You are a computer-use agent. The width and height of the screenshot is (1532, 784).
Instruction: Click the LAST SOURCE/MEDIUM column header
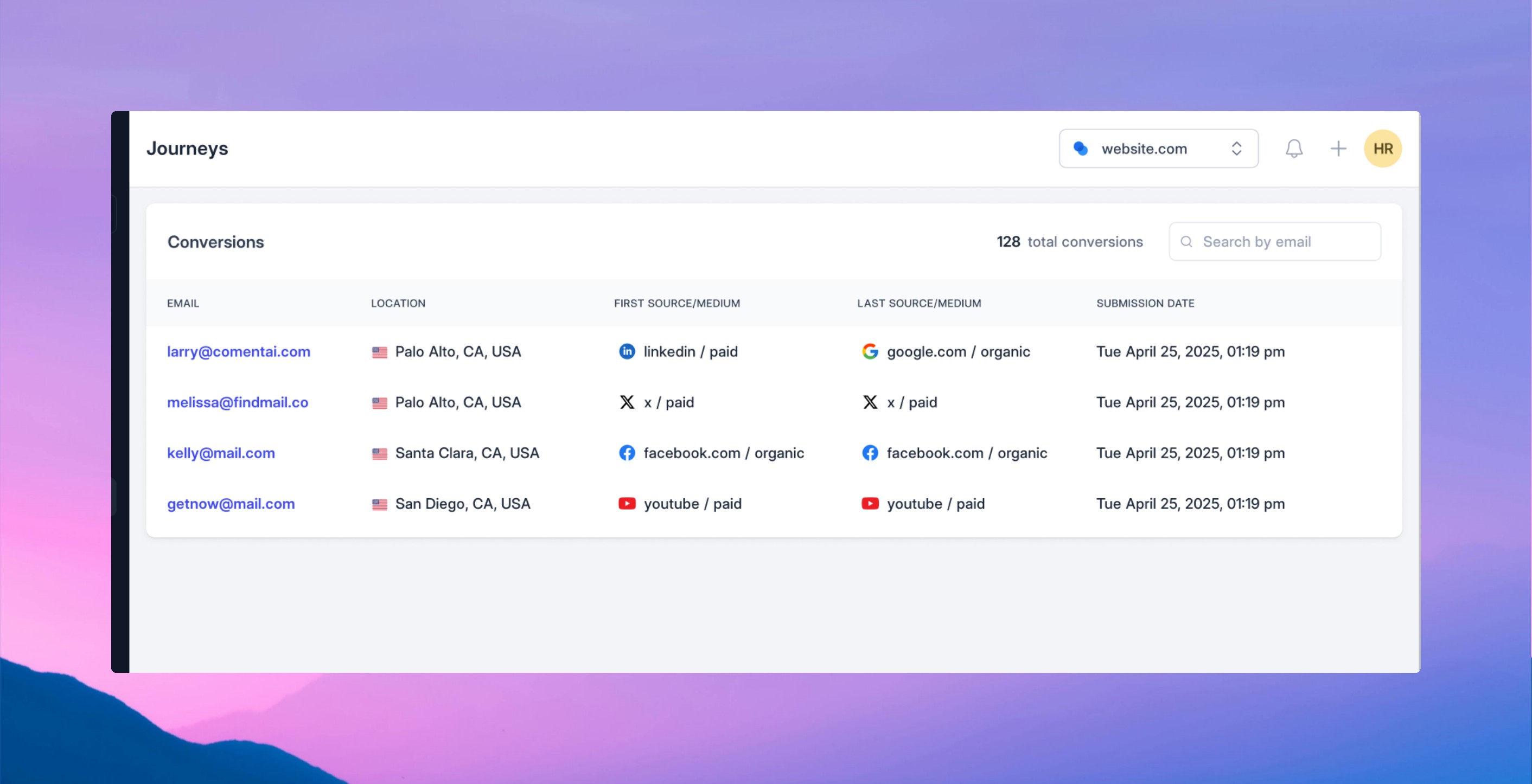pyautogui.click(x=919, y=303)
